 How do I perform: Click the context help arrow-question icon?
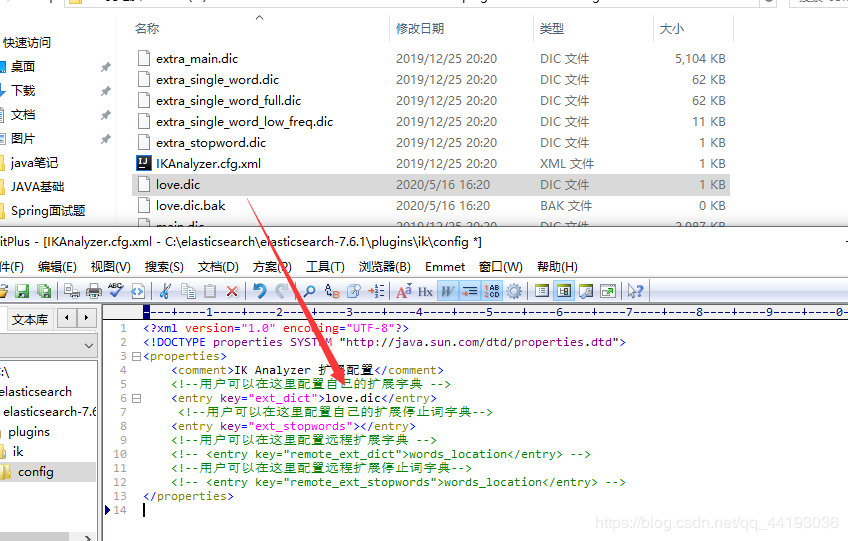point(635,291)
